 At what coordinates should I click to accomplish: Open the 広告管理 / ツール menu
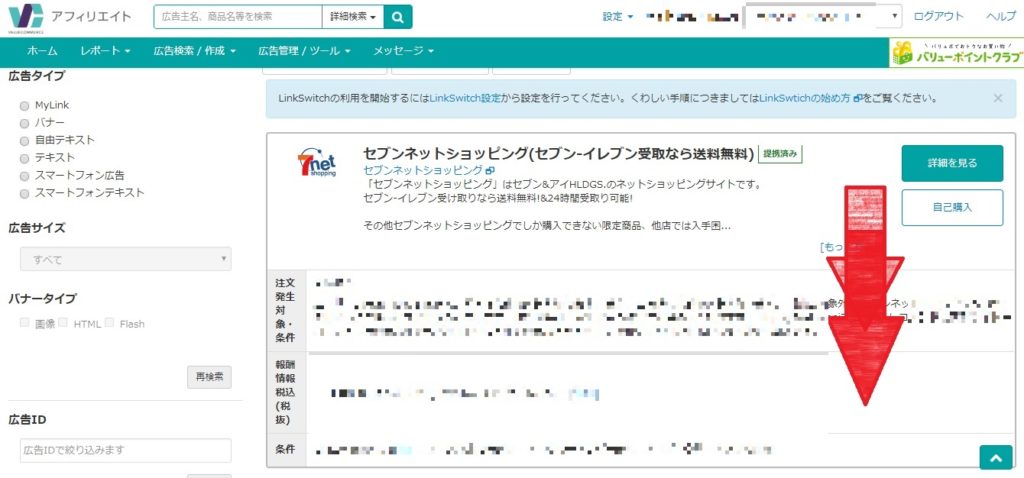304,51
